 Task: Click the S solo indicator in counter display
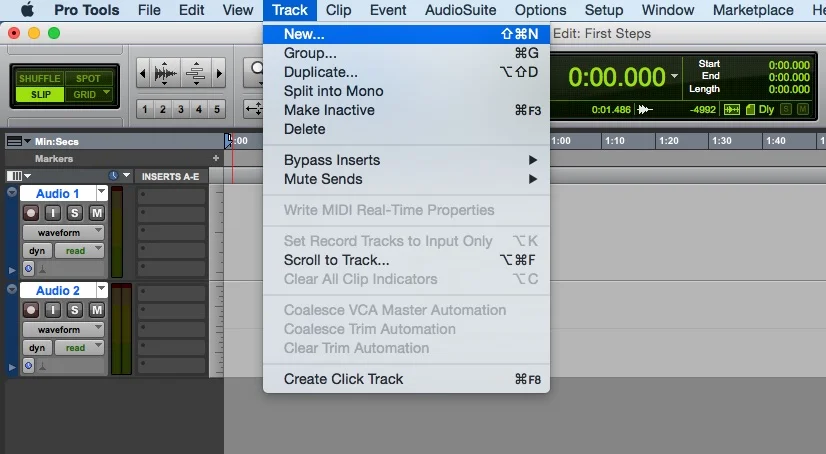[786, 109]
